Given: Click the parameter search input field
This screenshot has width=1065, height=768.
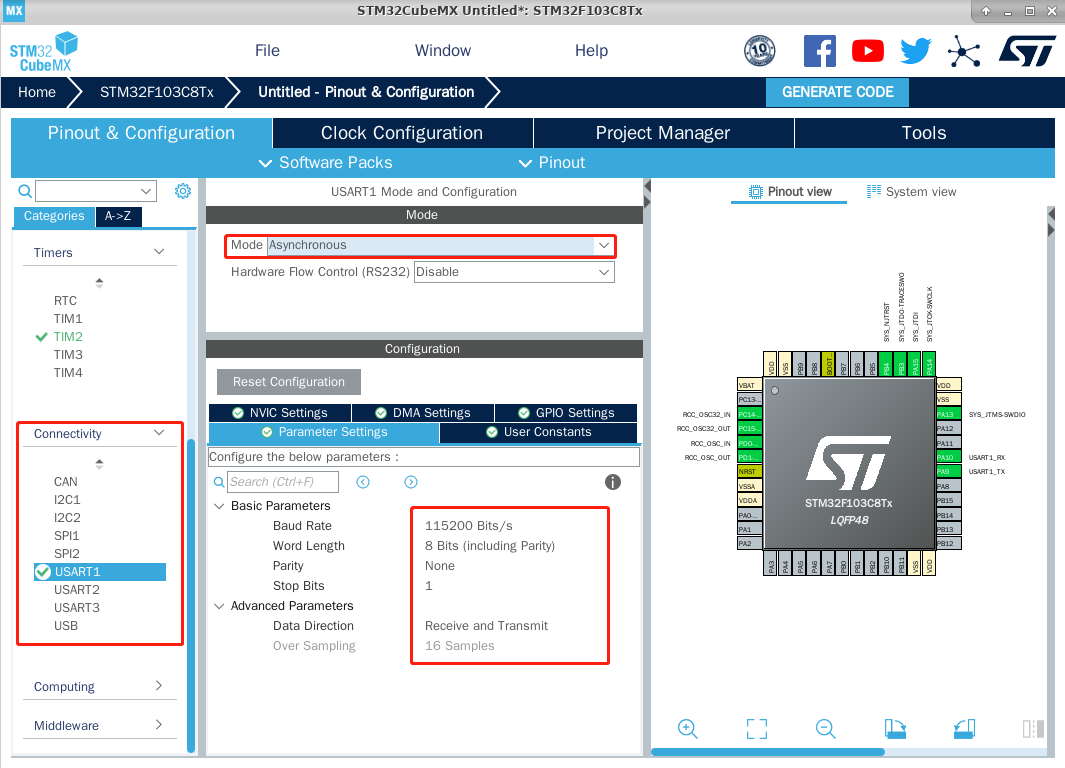Looking at the screenshot, I should [283, 482].
